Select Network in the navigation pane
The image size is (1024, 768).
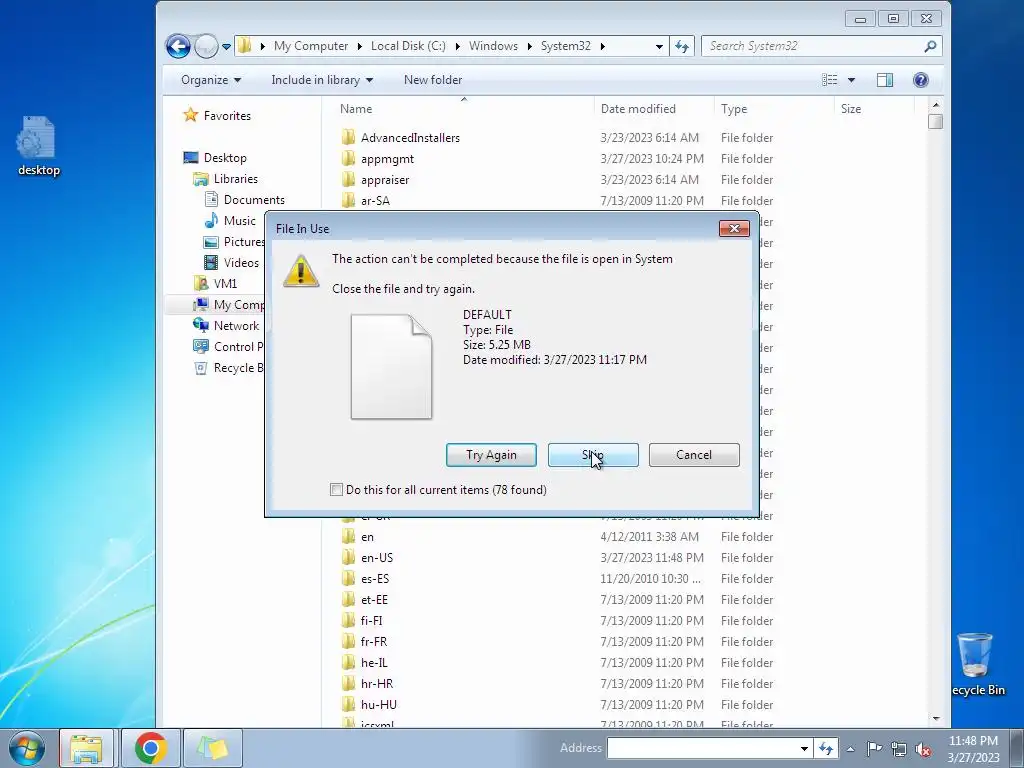[x=227, y=325]
